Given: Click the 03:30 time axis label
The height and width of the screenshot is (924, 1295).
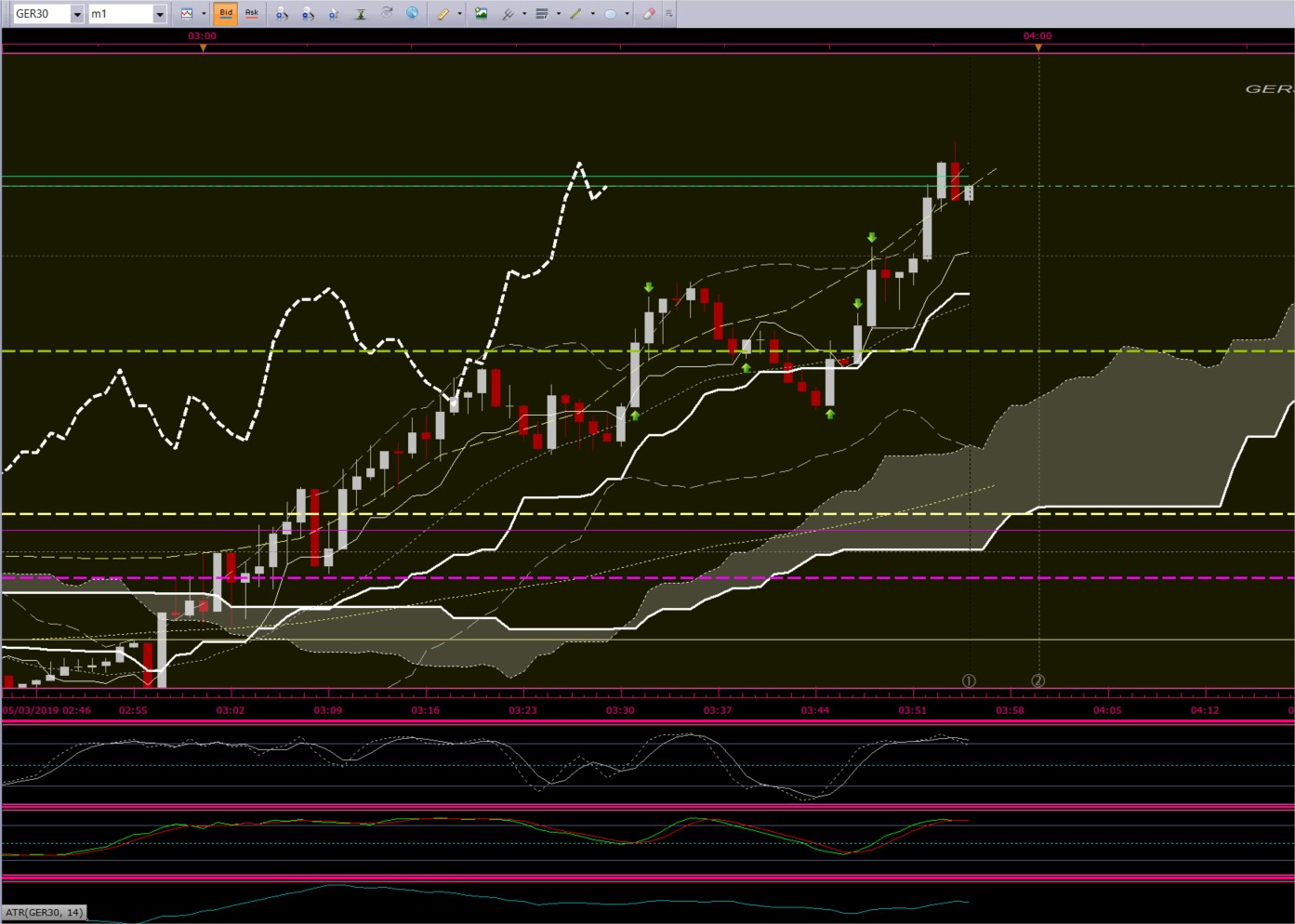Looking at the screenshot, I should tap(620, 710).
